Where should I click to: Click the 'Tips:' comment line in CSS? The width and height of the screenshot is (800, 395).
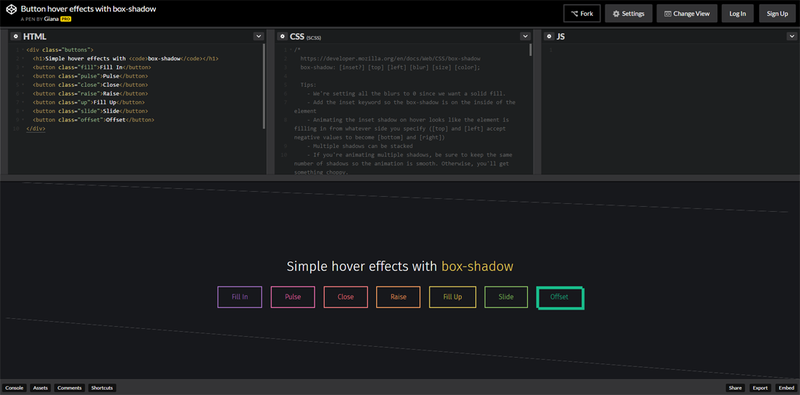pos(309,85)
